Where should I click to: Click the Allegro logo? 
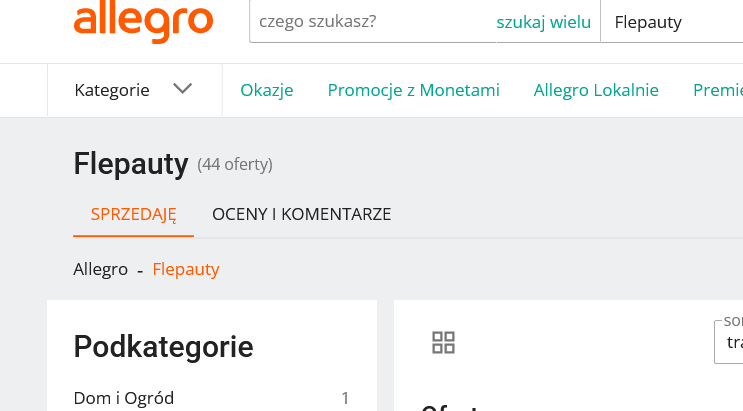pyautogui.click(x=143, y=22)
